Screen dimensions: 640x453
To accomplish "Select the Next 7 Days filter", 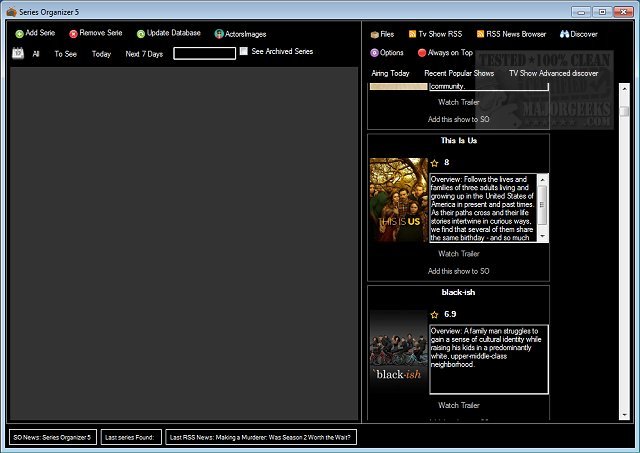I will click(144, 54).
